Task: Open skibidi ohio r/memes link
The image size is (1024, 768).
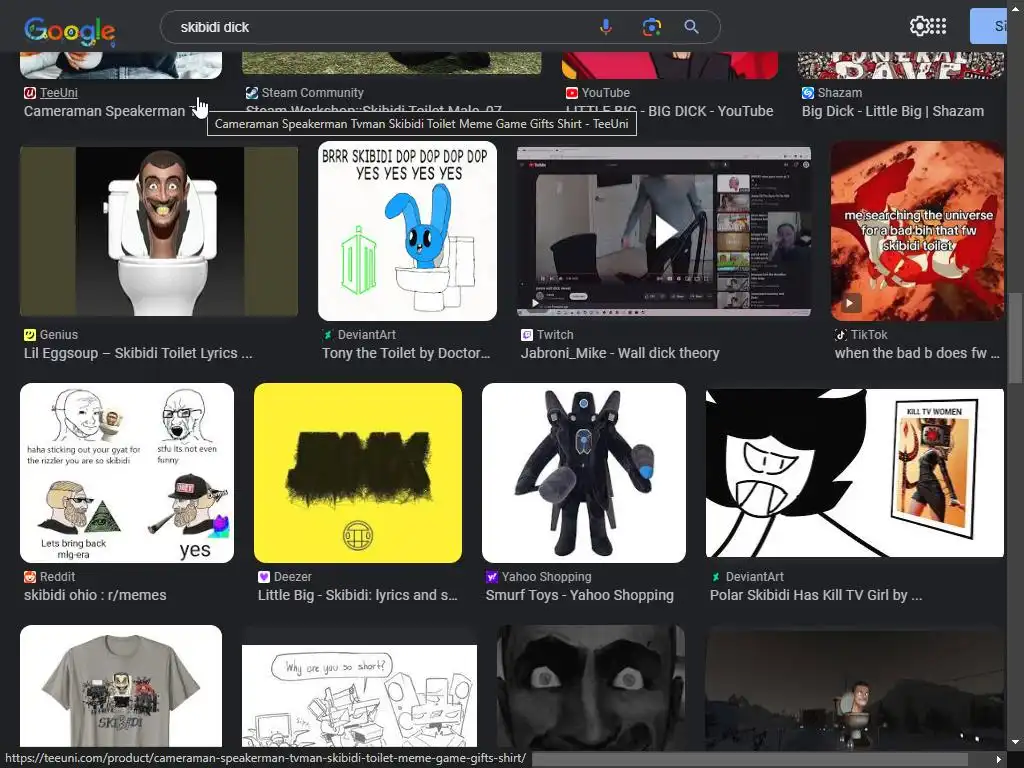Action: coord(95,595)
